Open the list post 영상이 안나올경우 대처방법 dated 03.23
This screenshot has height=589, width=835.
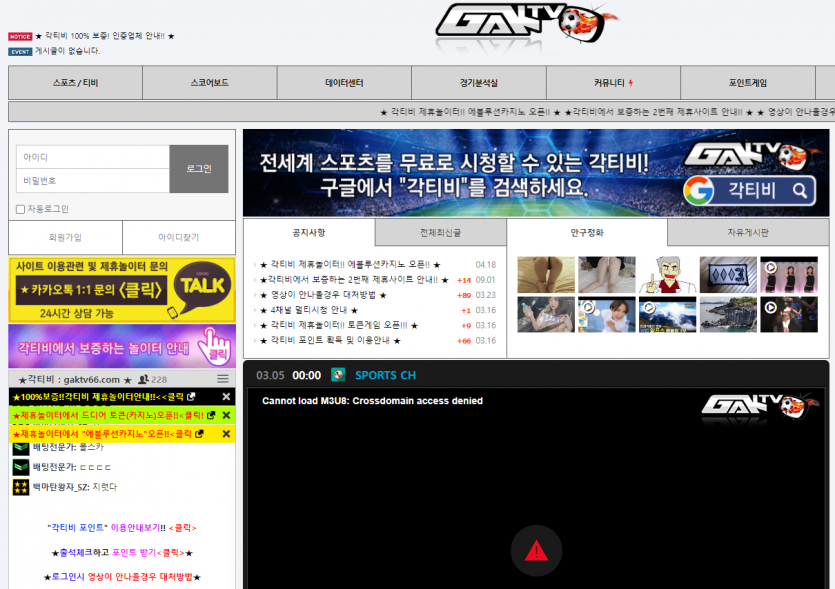(323, 295)
